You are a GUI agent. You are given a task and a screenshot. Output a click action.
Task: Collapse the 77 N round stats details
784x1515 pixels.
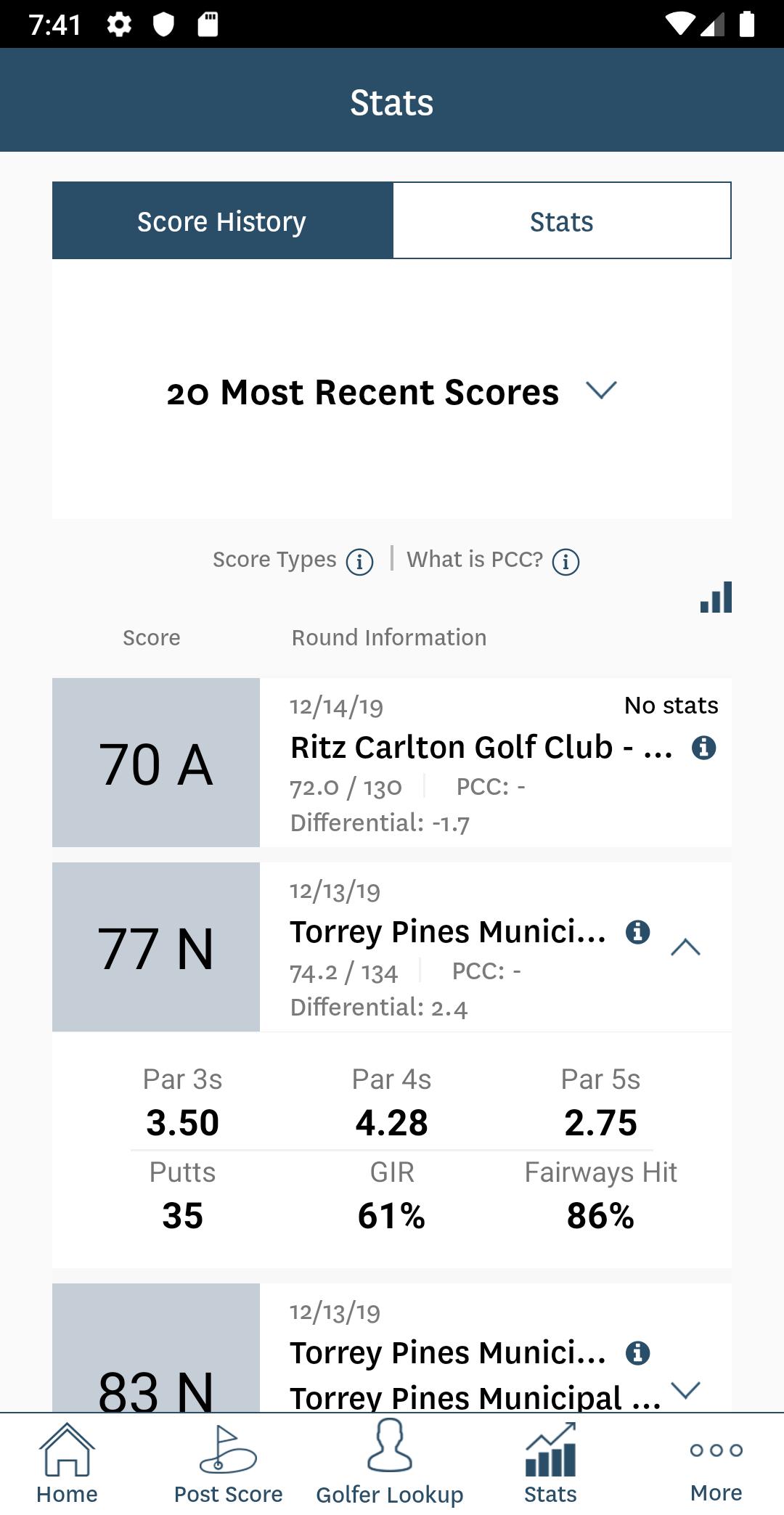coord(685,947)
